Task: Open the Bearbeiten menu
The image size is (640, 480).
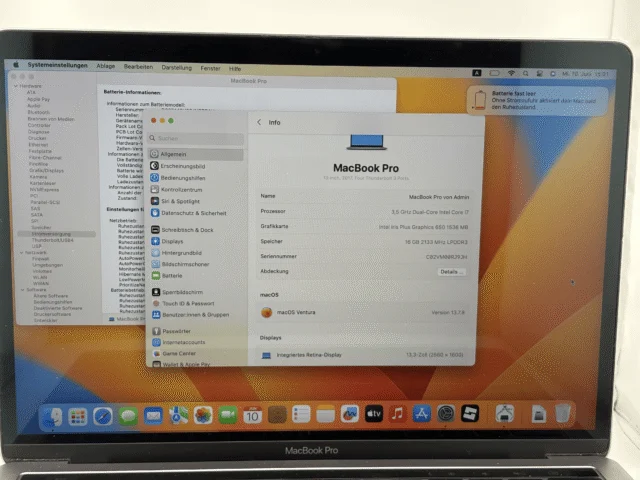Action: [x=138, y=67]
